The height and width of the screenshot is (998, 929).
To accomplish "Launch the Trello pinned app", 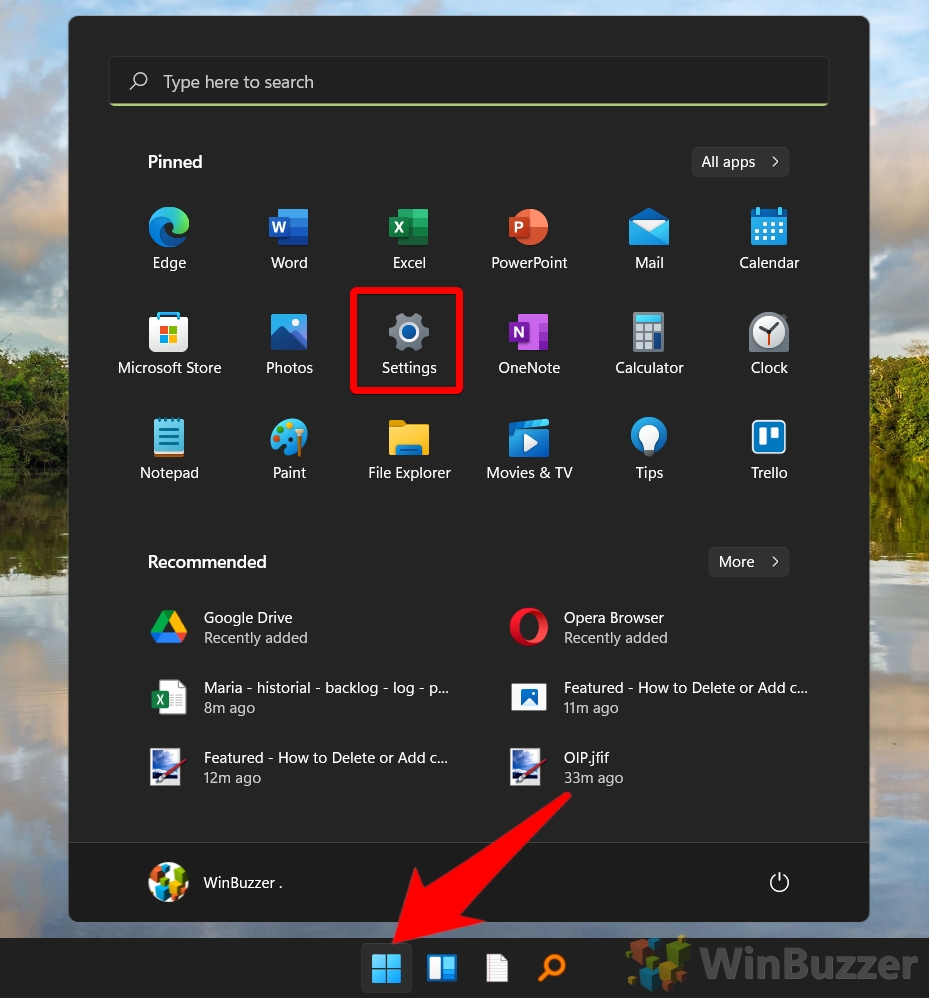I will pos(769,448).
